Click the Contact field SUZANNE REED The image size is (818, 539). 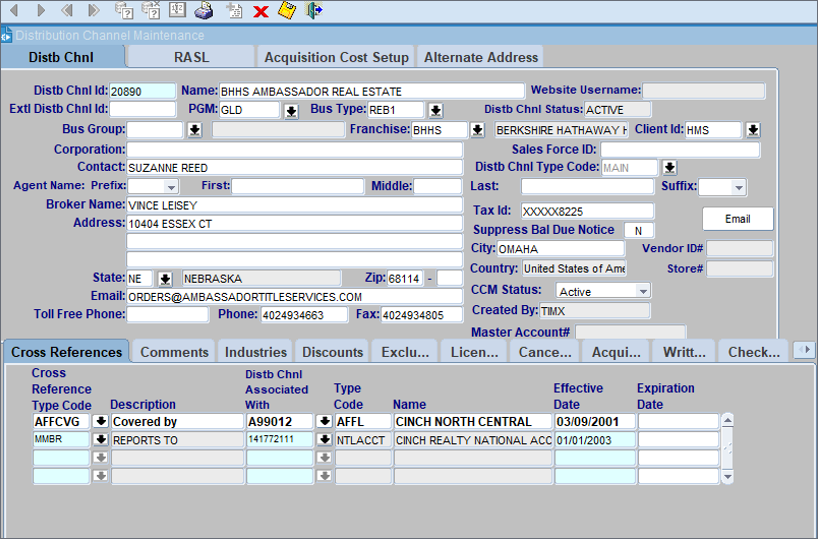(x=294, y=167)
